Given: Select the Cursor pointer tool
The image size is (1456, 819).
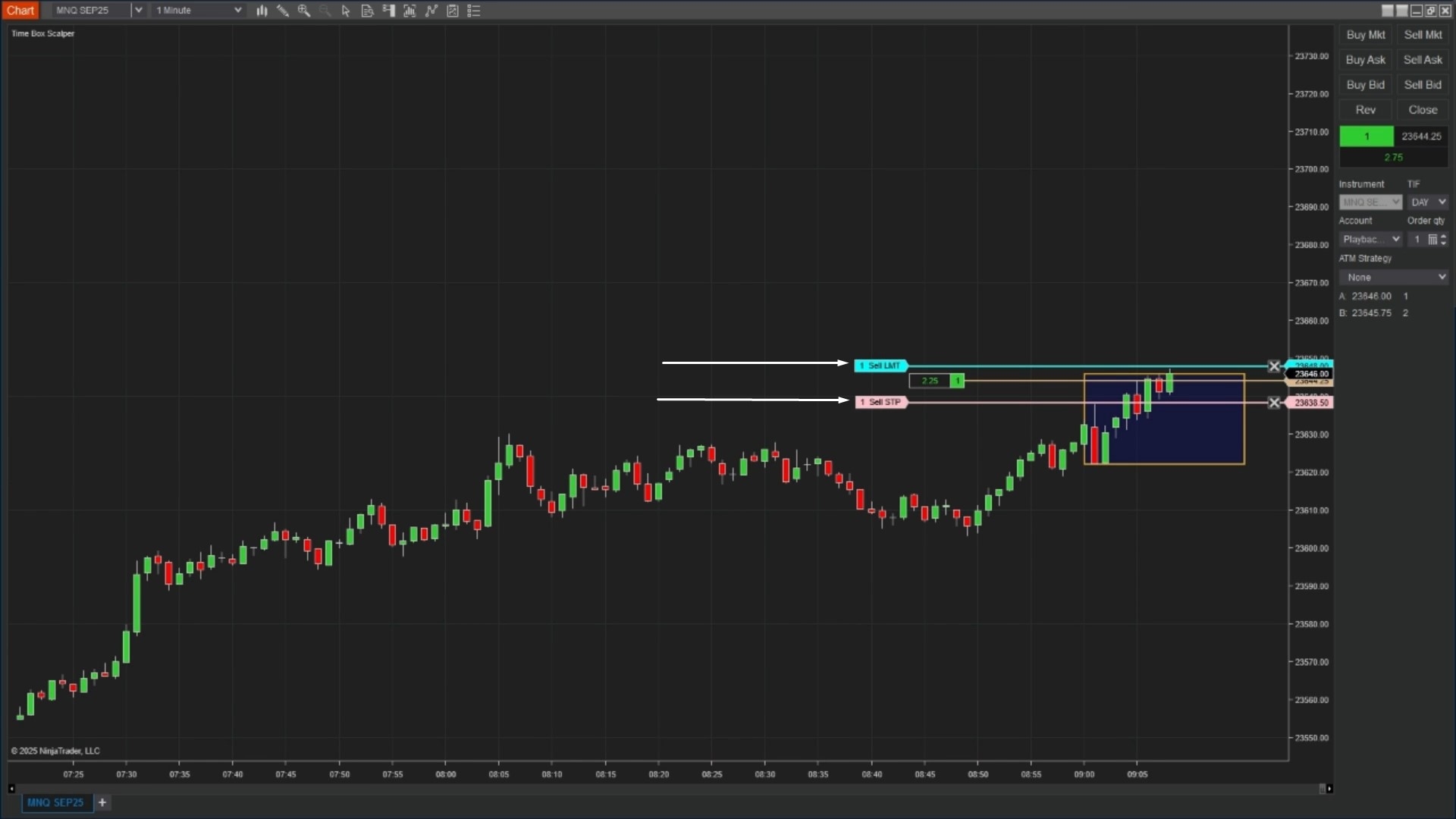Looking at the screenshot, I should pos(347,11).
